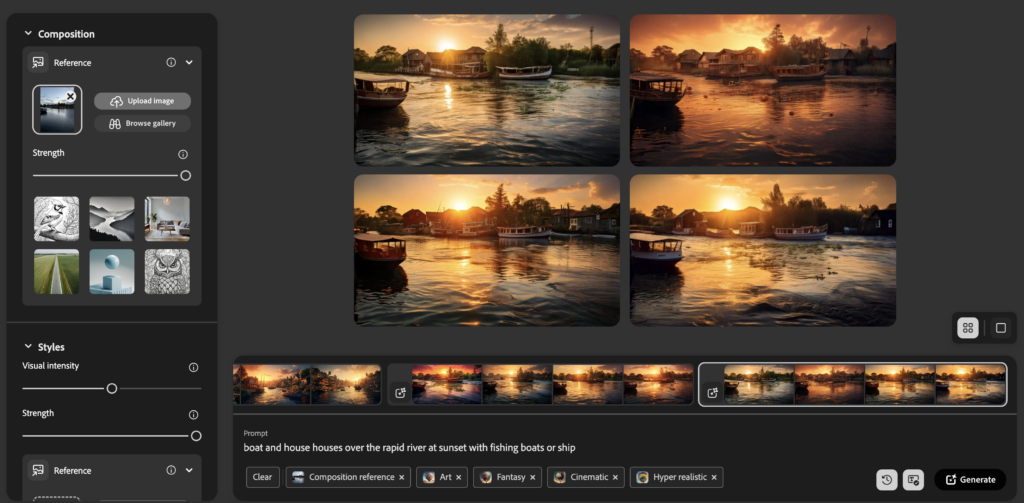Image resolution: width=1024 pixels, height=503 pixels.
Task: Select the living room interior reference thumbnail
Action: point(167,219)
